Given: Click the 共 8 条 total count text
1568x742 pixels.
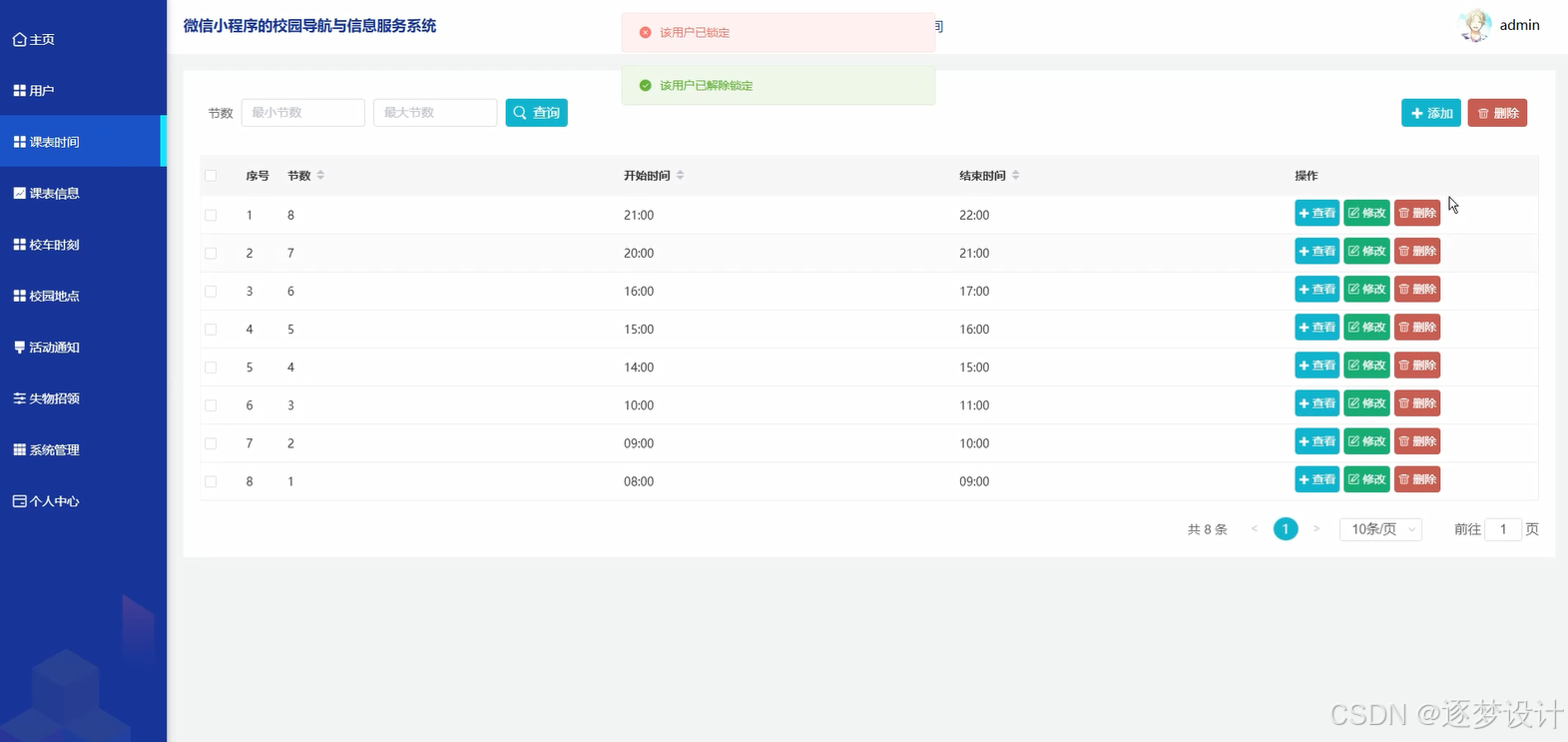Looking at the screenshot, I should pos(1208,529).
